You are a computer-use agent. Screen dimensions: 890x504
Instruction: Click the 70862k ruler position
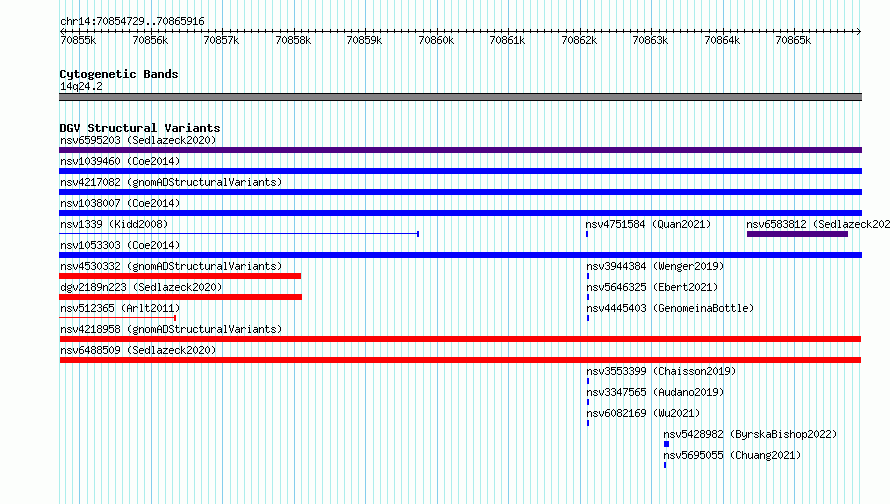click(579, 40)
